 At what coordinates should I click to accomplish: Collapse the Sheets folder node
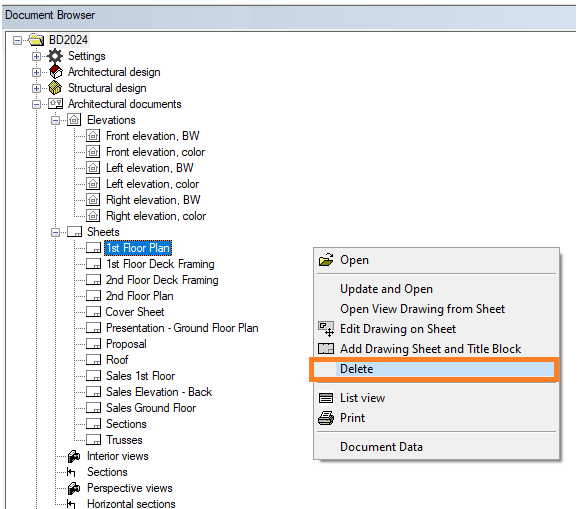point(55,232)
